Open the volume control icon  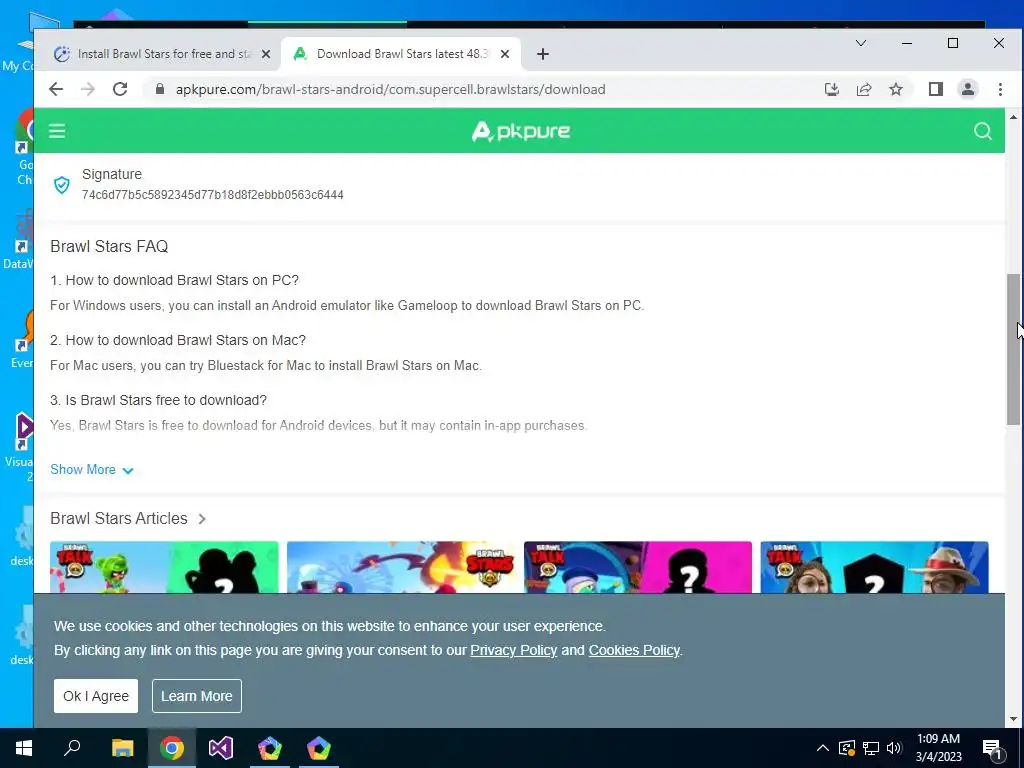pos(894,748)
